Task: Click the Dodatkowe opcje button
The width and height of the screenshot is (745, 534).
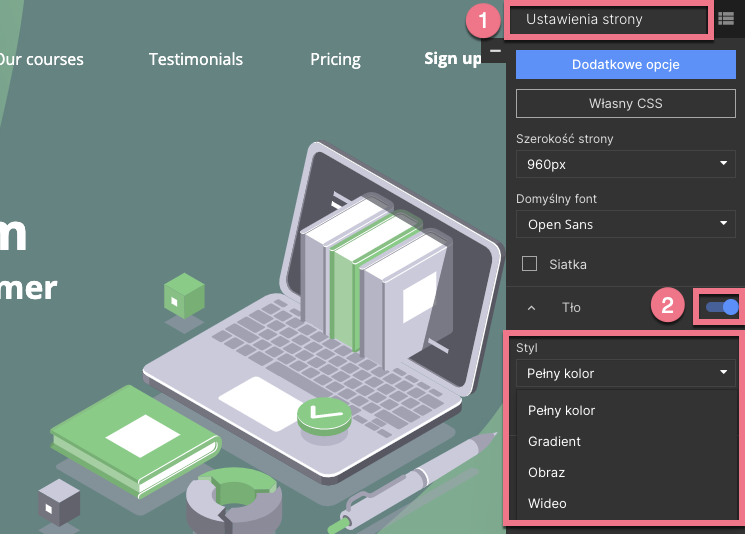Action: click(626, 64)
